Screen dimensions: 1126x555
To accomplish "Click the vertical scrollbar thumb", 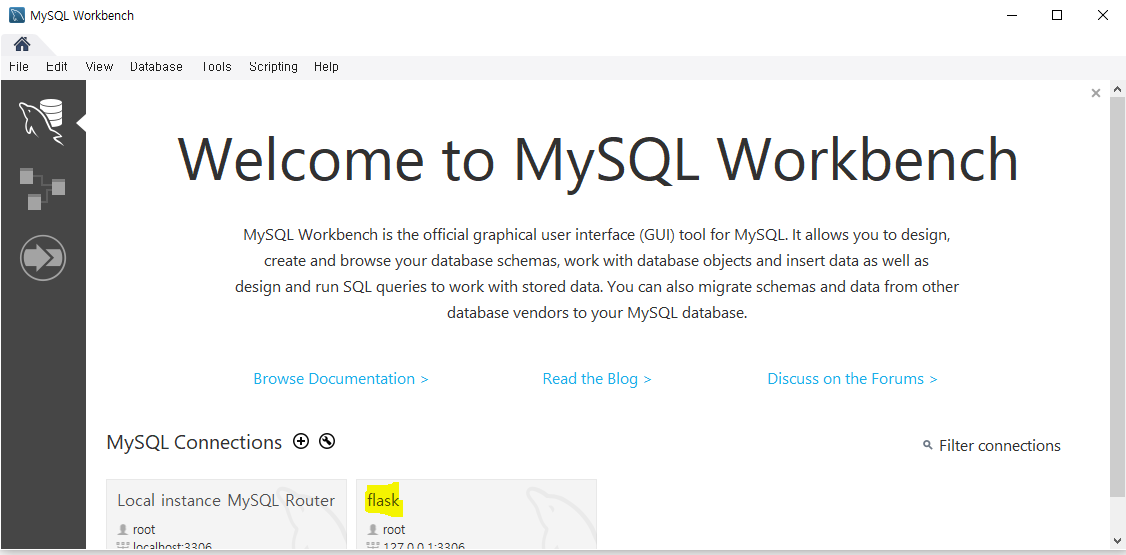I will pyautogui.click(x=1117, y=297).
